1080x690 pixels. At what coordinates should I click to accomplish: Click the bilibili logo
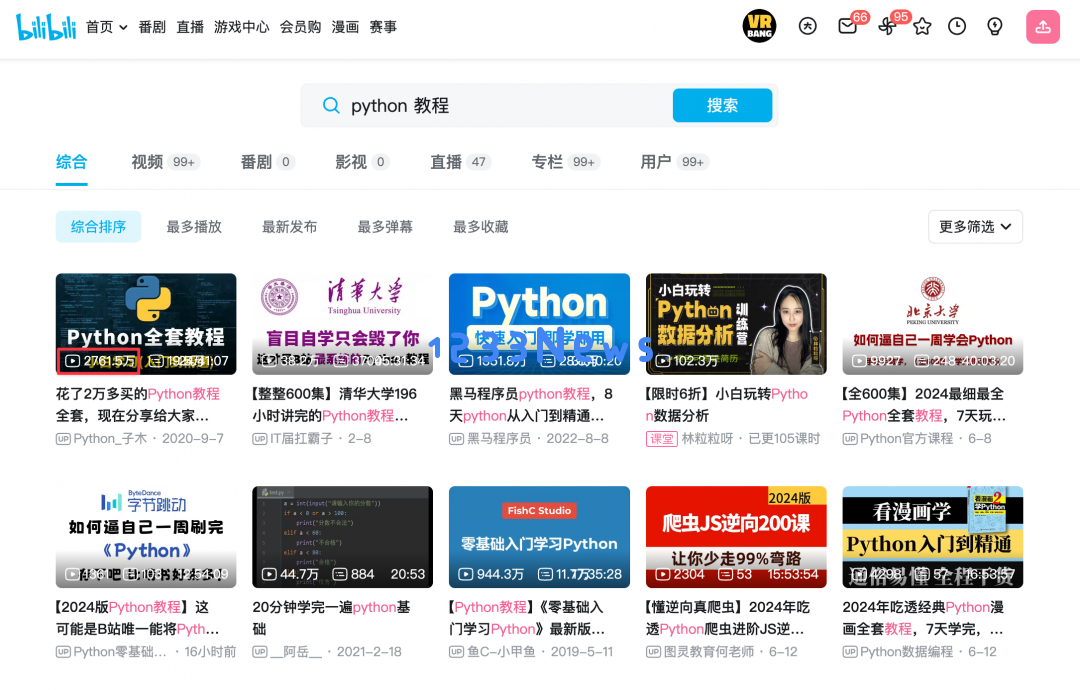46,27
